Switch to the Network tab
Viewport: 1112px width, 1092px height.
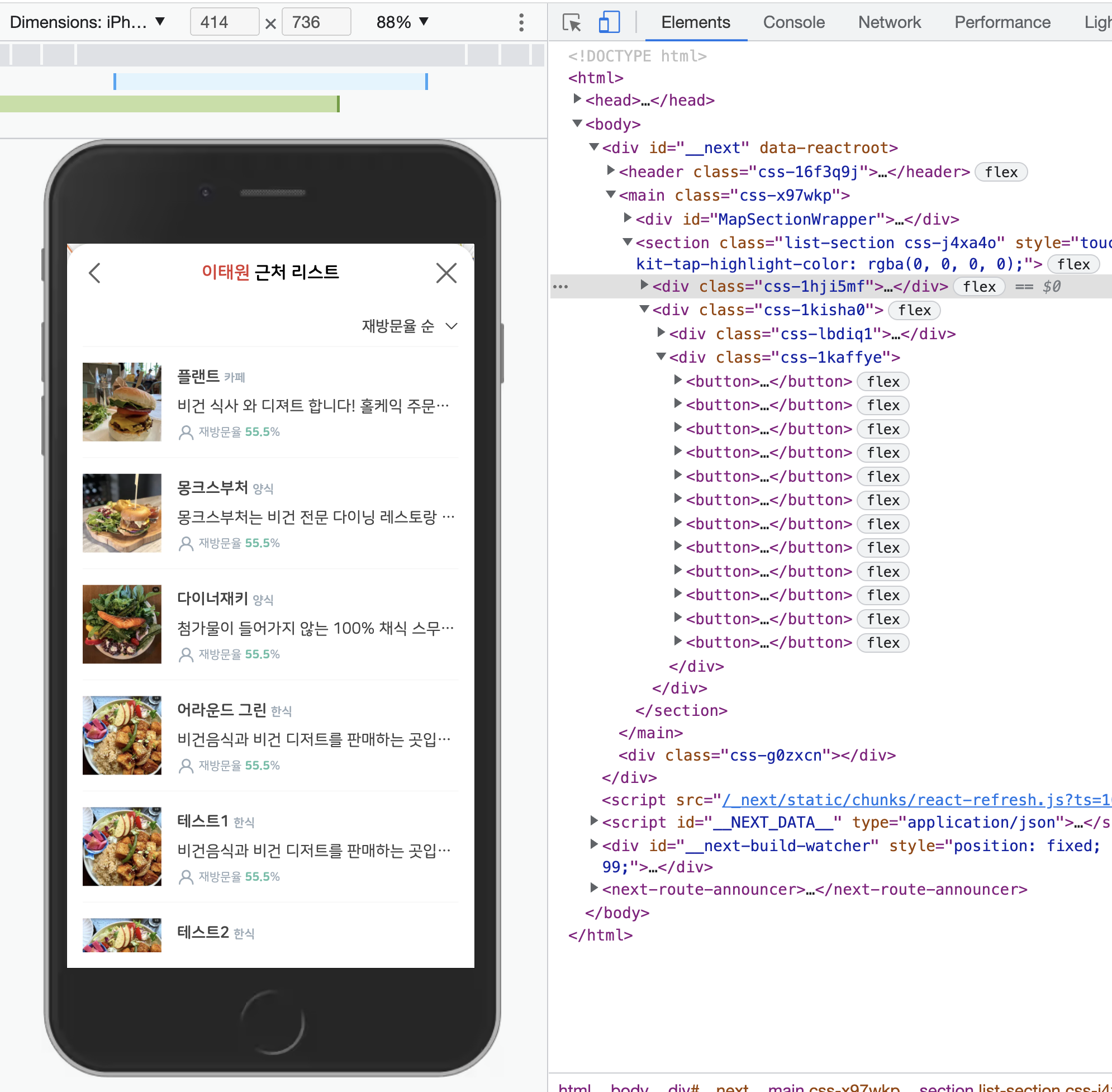888,22
